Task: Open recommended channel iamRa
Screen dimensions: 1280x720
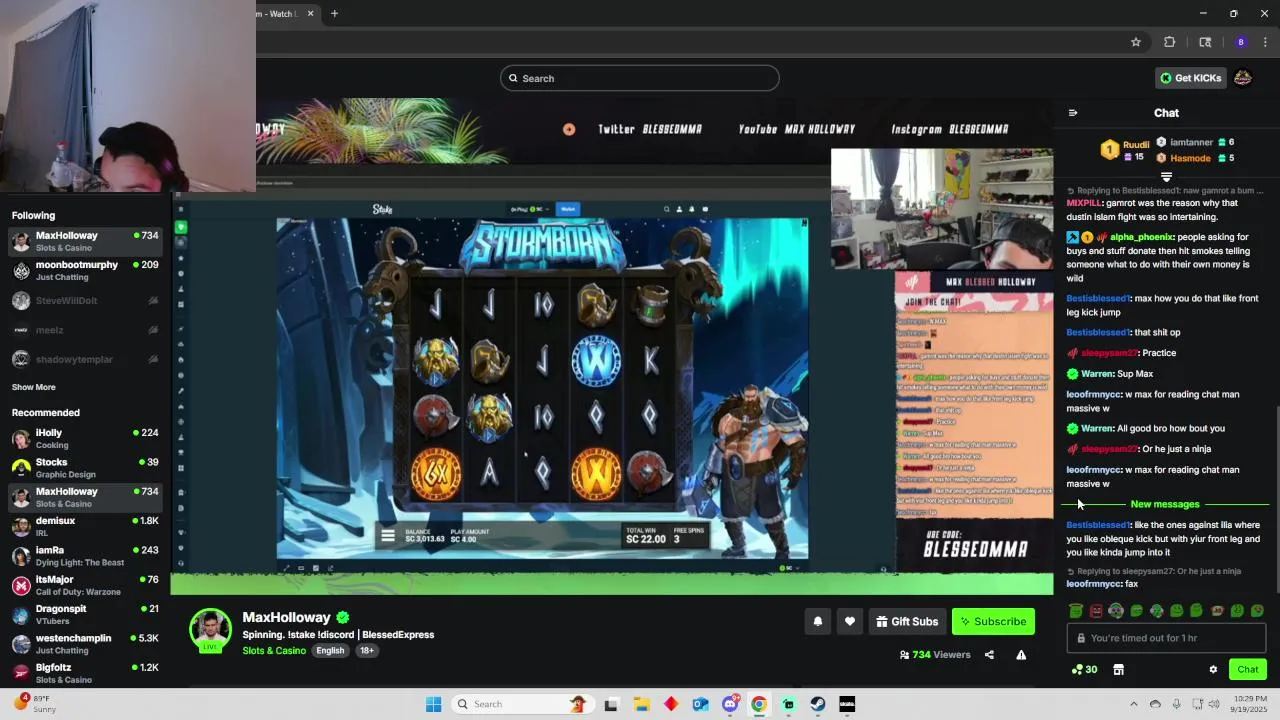Action: tap(85, 556)
